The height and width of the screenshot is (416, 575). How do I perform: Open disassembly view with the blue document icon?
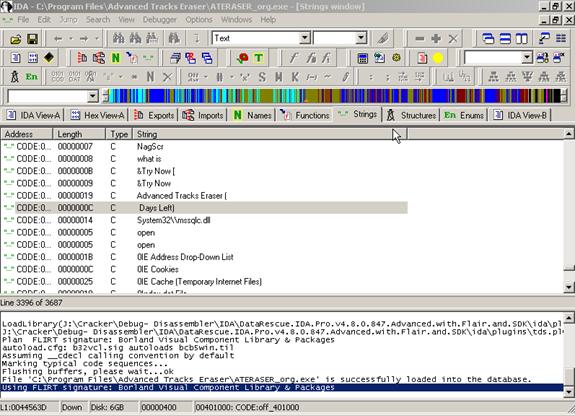pyautogui.click(x=15, y=58)
